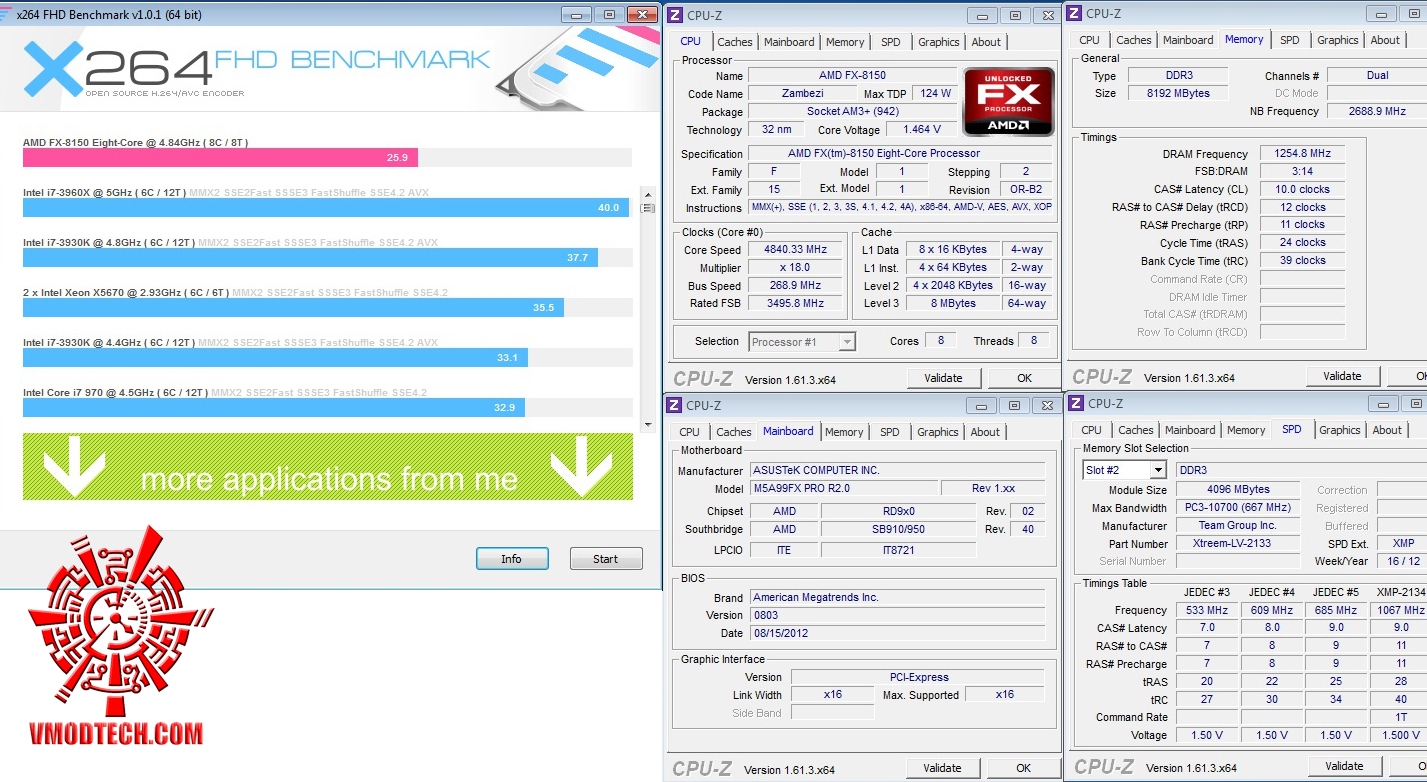Go to Graphics tab in CPU-Z memory slot window
Viewport: 1427px width, 782px height.
(1340, 430)
